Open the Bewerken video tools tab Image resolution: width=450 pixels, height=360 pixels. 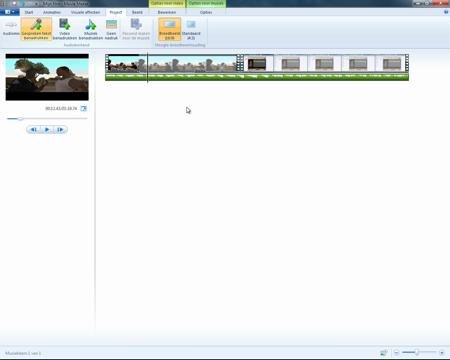click(167, 12)
